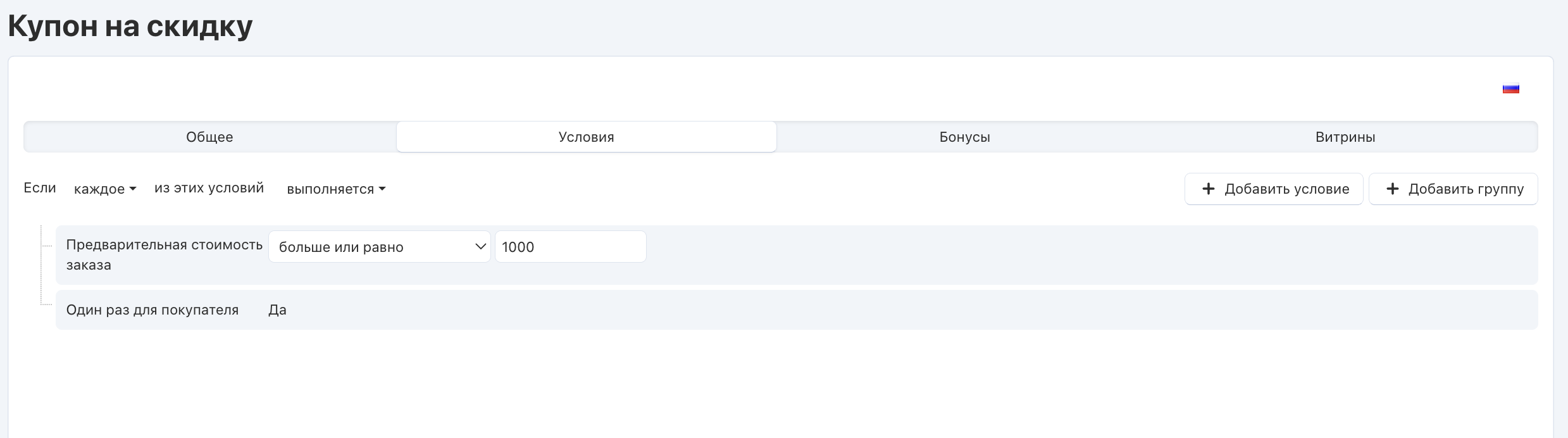Viewport: 1568px width, 438px height.
Task: Click the Купон на скидку page heading
Action: [x=130, y=27]
